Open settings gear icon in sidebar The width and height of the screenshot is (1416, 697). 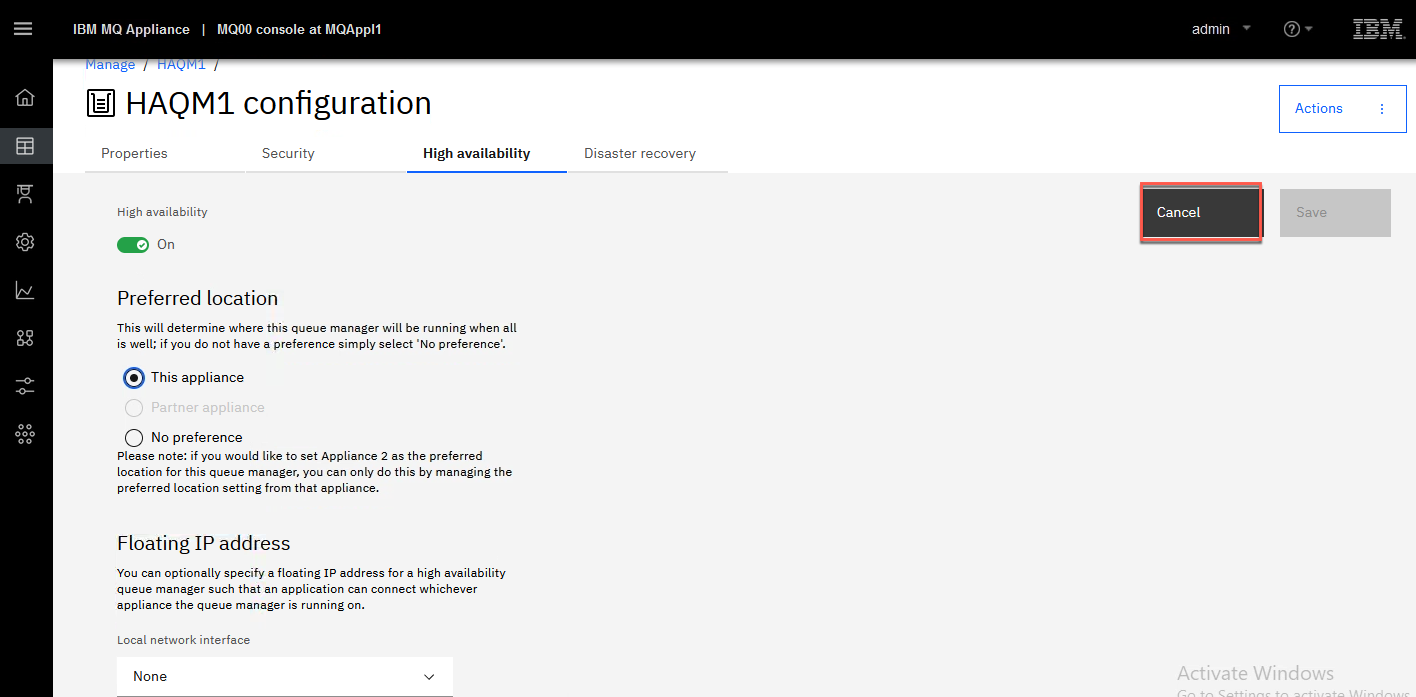click(x=25, y=242)
